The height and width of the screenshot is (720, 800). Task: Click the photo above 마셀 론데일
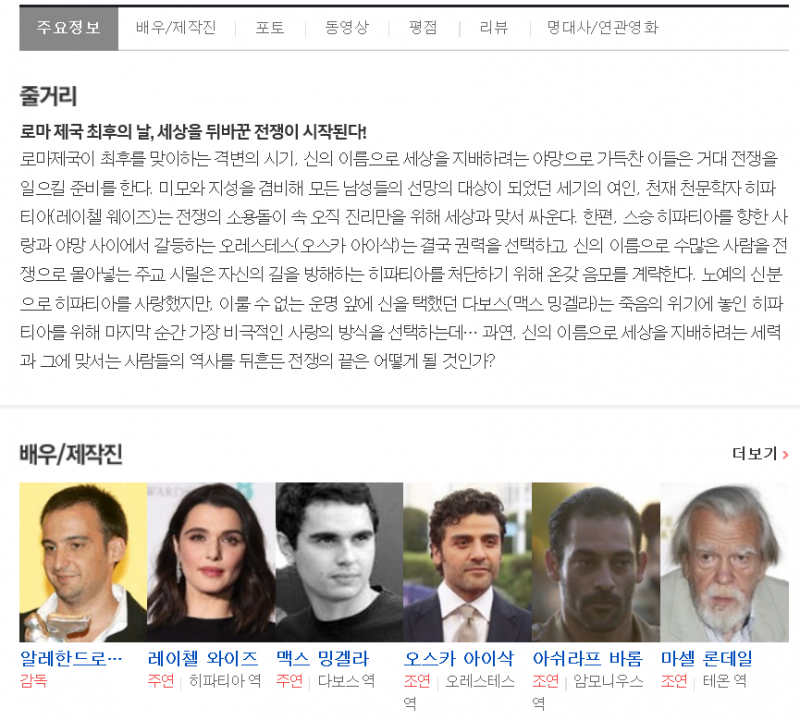pyautogui.click(x=723, y=562)
